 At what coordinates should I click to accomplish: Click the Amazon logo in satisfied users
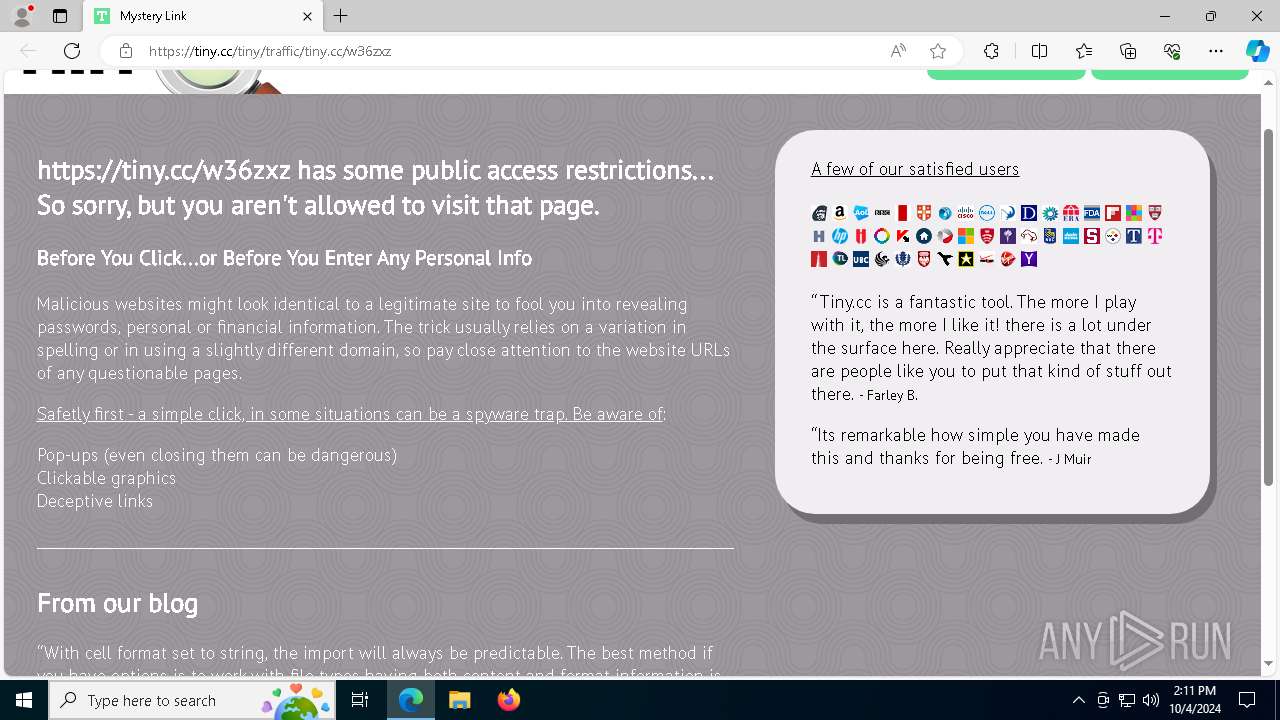click(840, 213)
